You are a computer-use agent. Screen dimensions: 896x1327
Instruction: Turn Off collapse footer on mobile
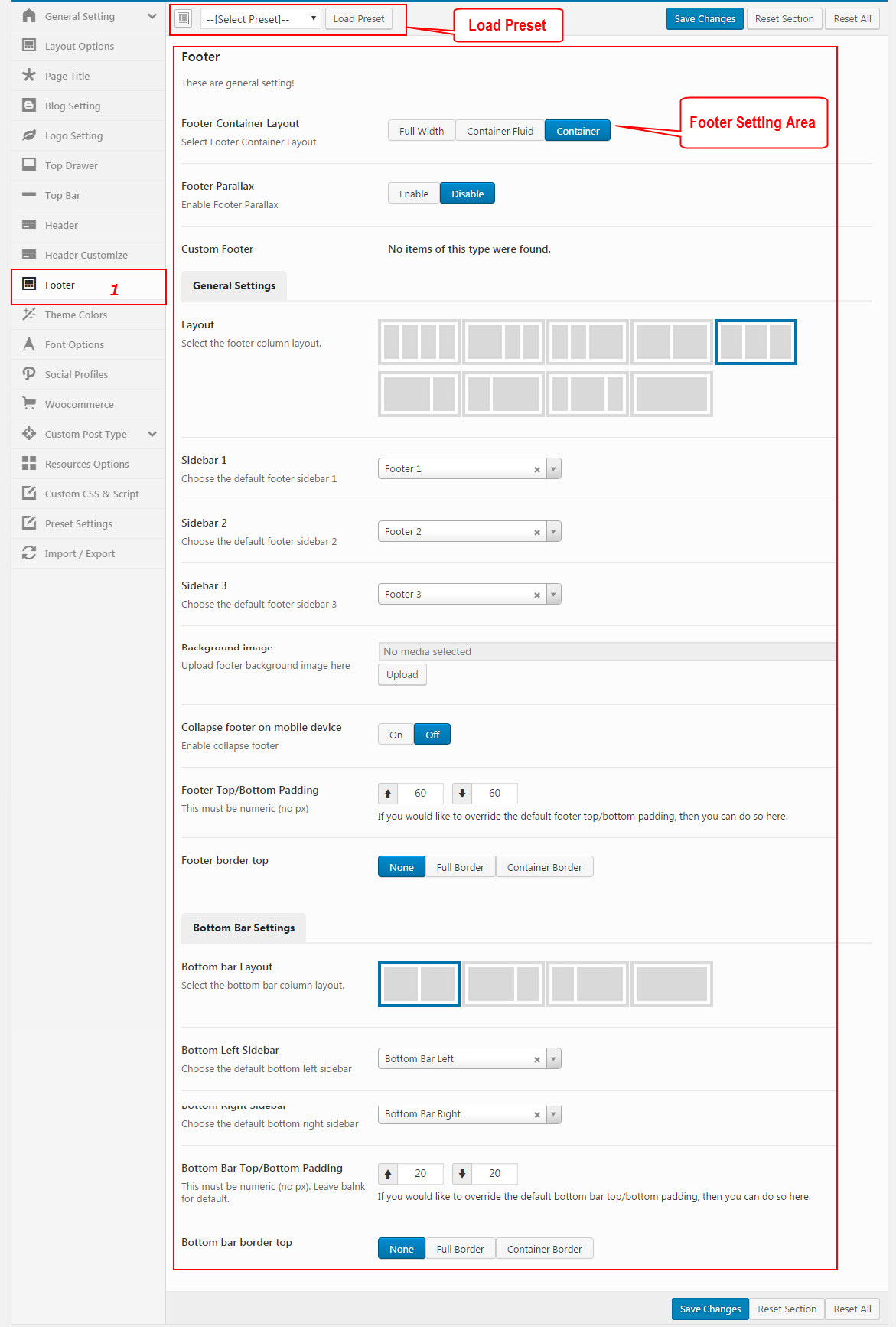pos(432,735)
